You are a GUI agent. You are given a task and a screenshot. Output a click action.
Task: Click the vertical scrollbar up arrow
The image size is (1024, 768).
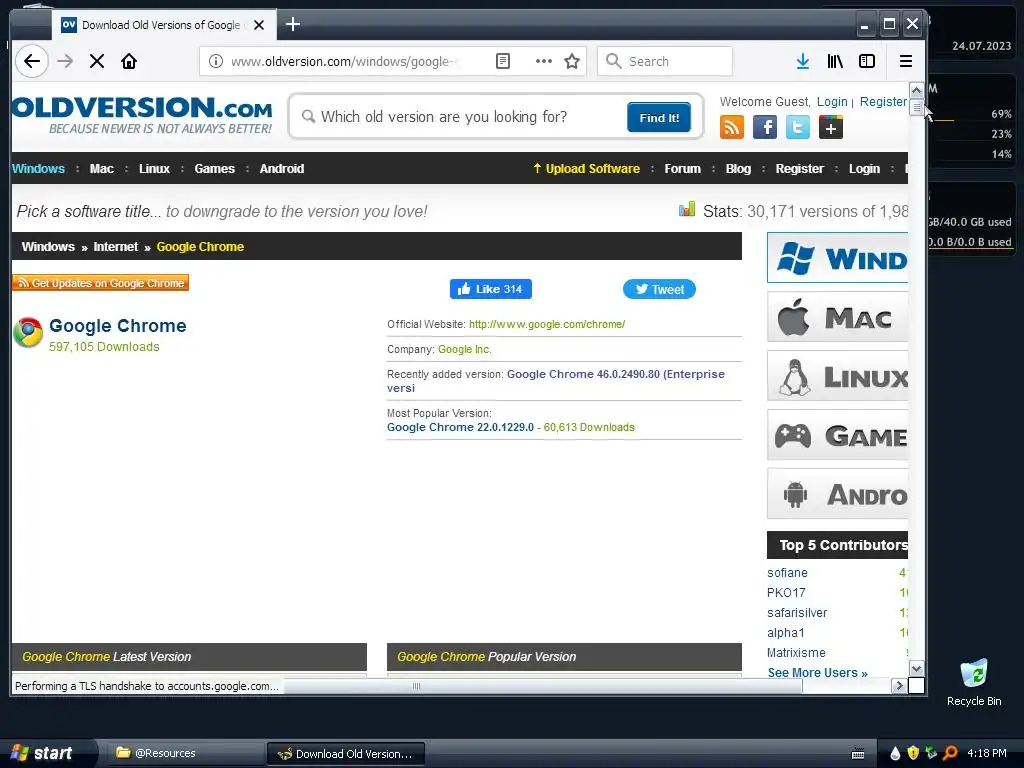[916, 90]
